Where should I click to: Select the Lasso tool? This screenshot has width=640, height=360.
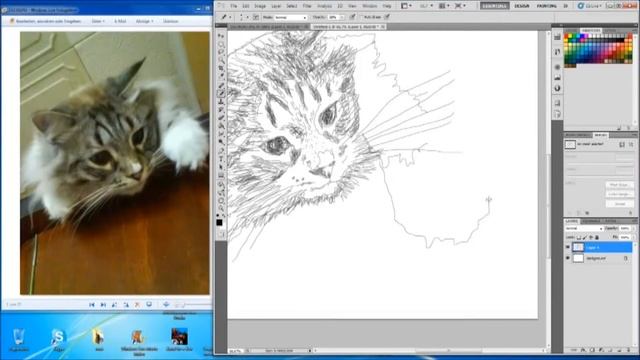point(221,52)
